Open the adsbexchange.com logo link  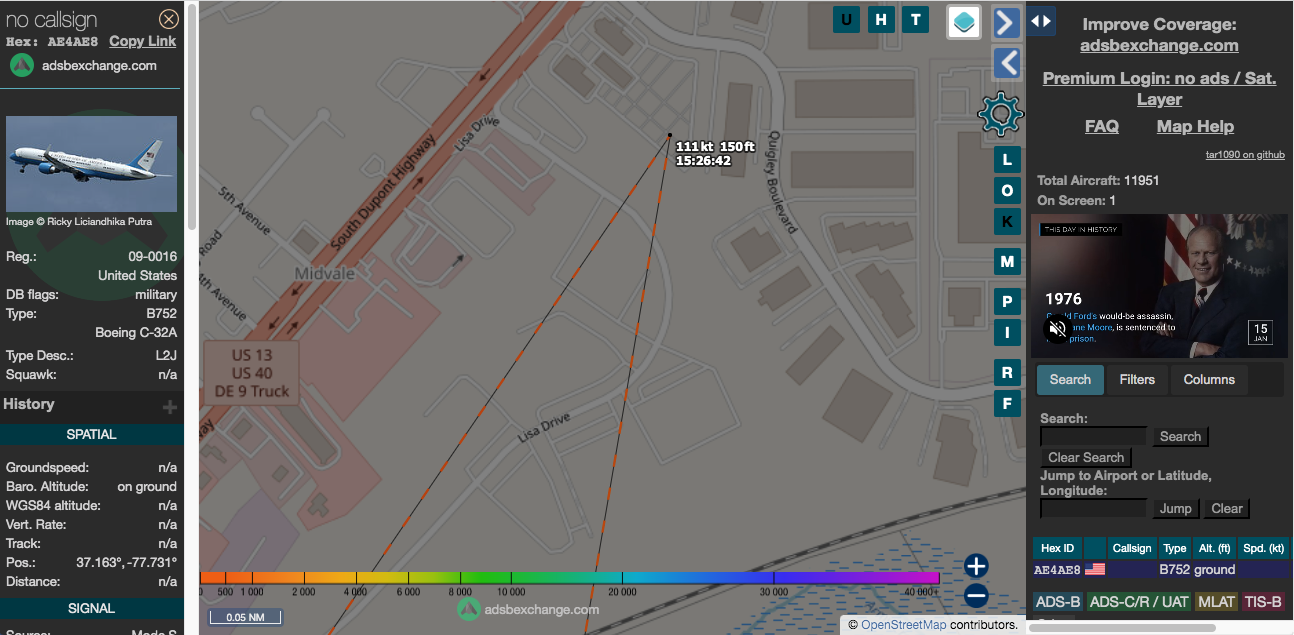coord(84,65)
